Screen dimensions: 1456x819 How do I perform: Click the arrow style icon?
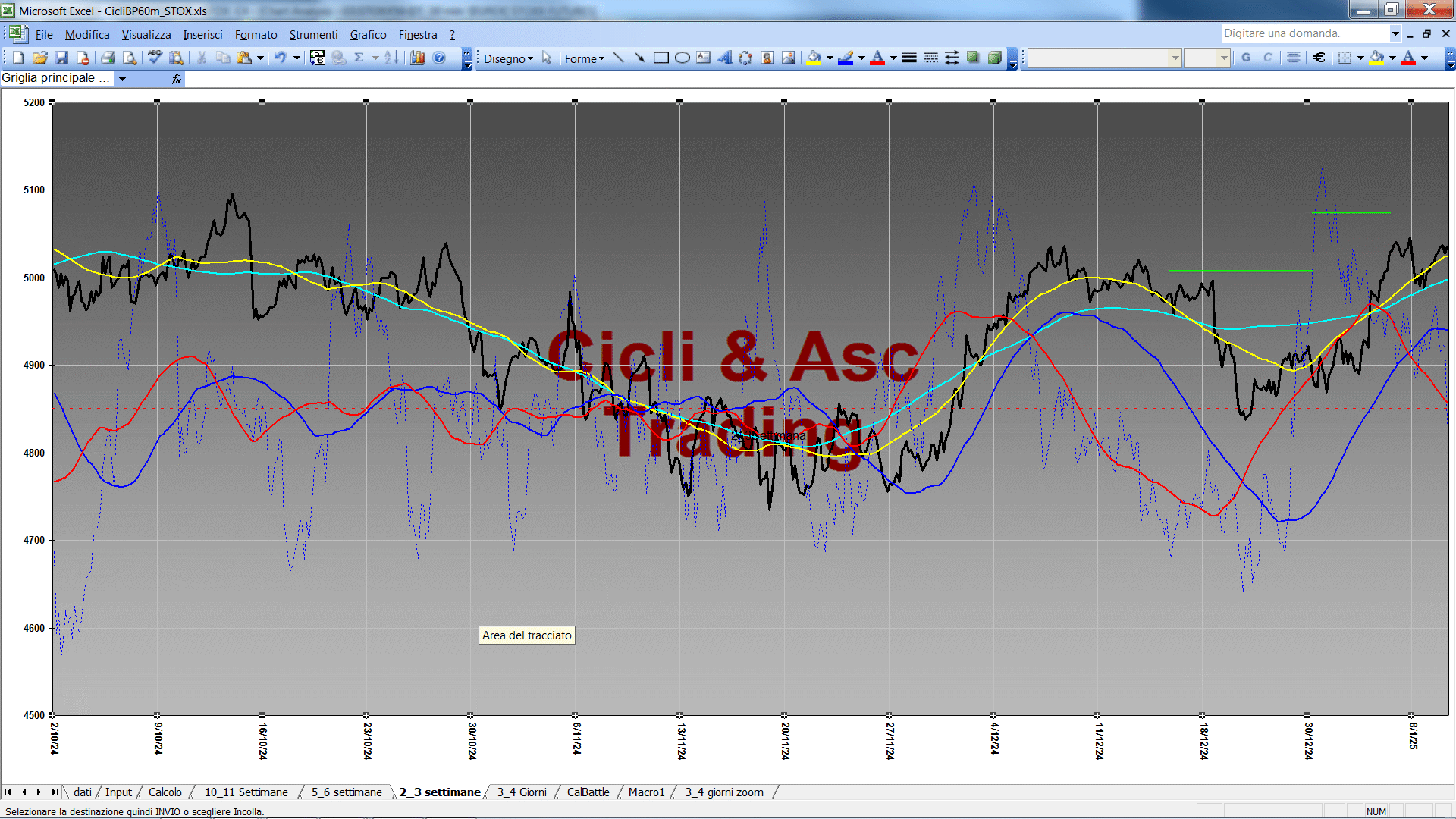[952, 58]
